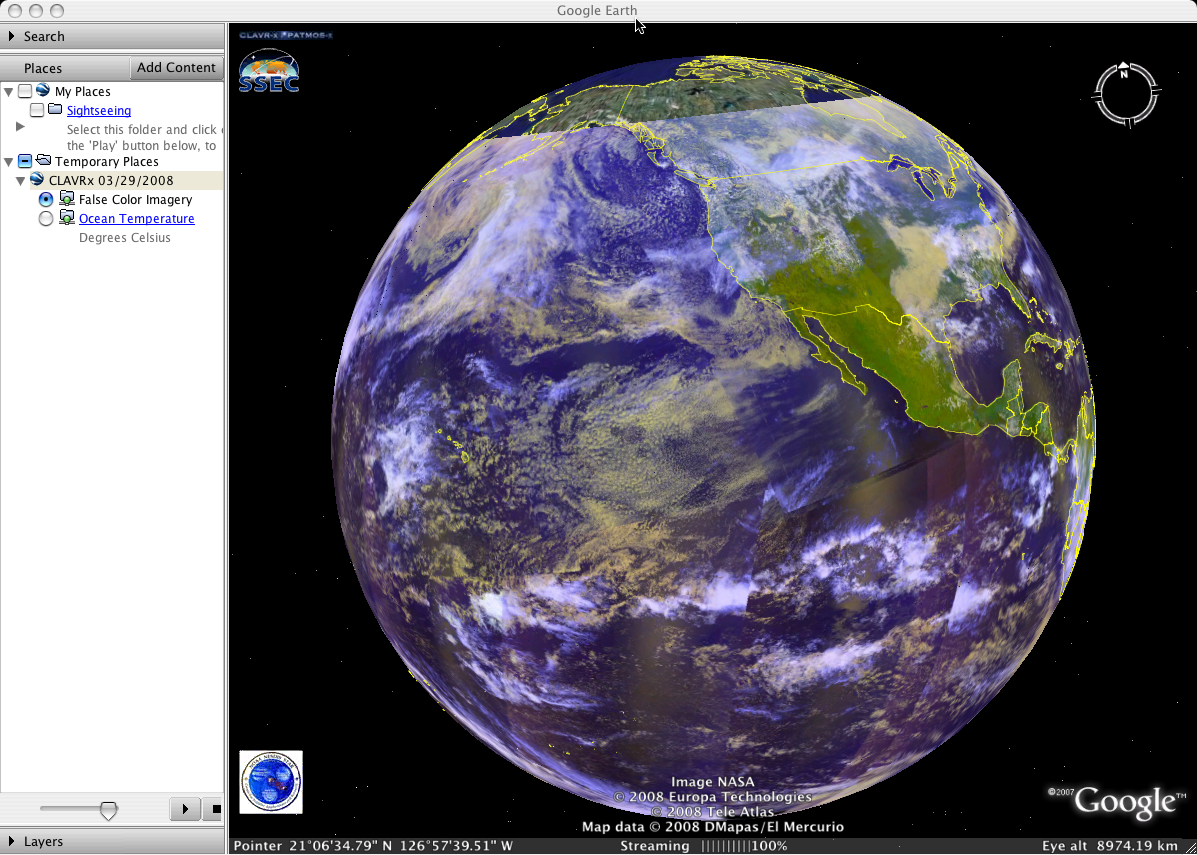Click the Layers panel title
Viewport: 1197px width, 855px height.
[x=43, y=841]
